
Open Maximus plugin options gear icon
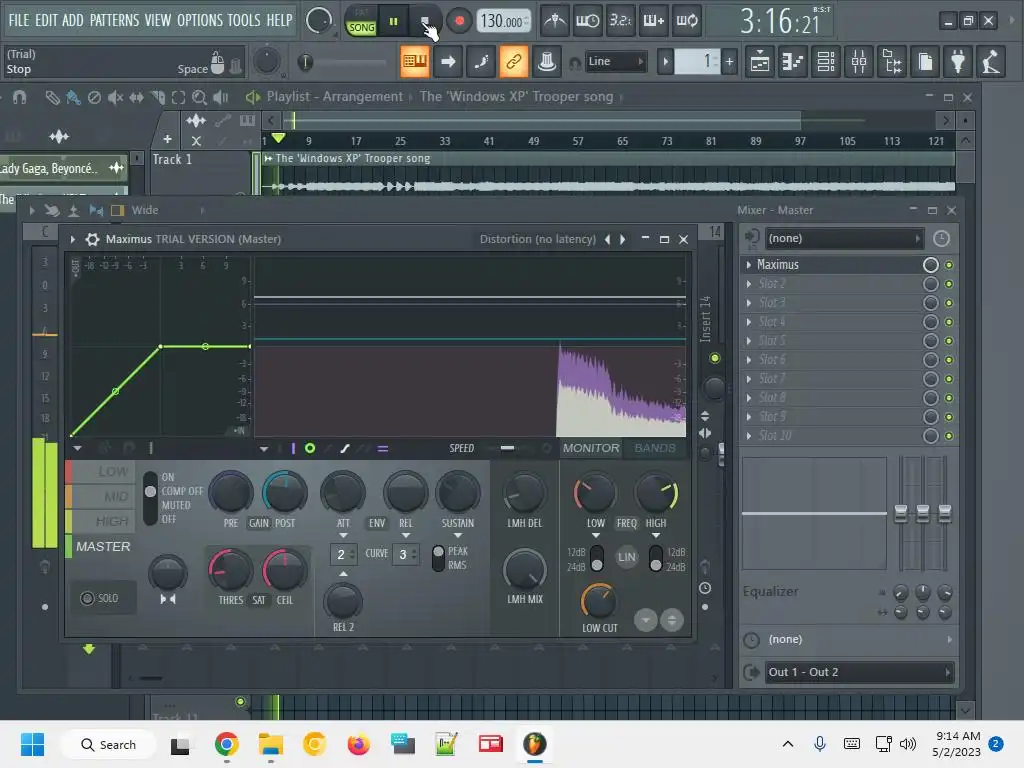[x=92, y=239]
